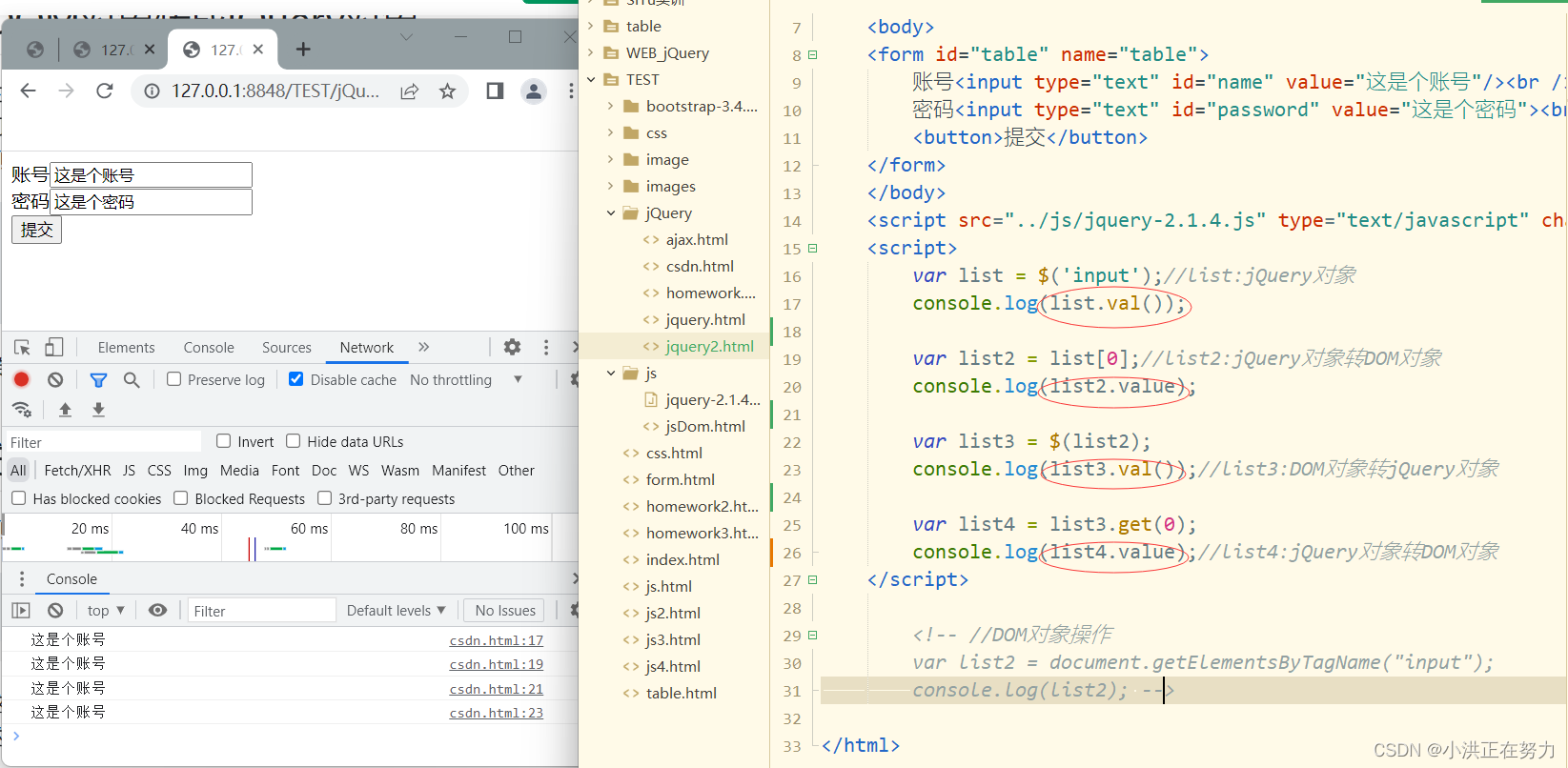
Task: Switch to the Sources tab in DevTools
Action: point(287,348)
